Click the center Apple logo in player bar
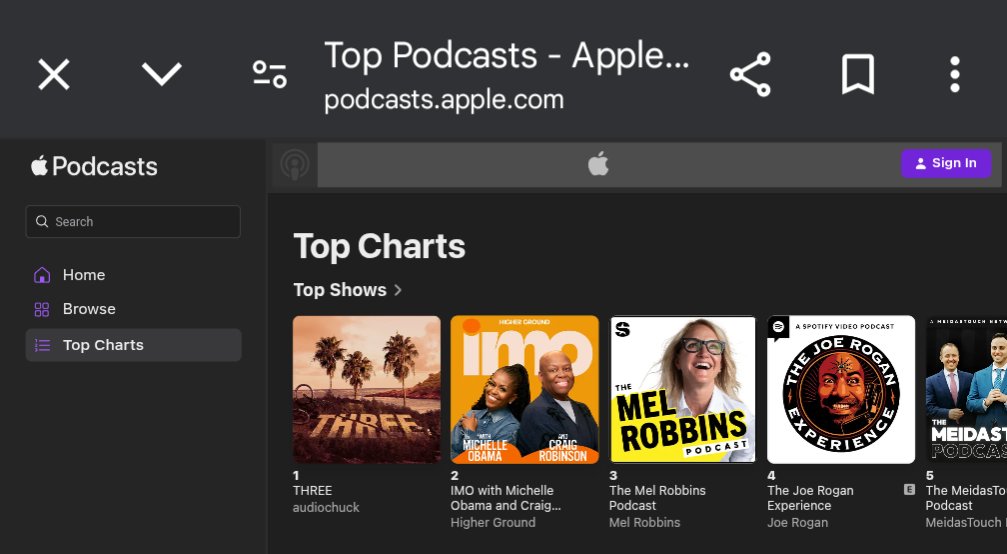Image resolution: width=1007 pixels, height=554 pixels. click(598, 164)
